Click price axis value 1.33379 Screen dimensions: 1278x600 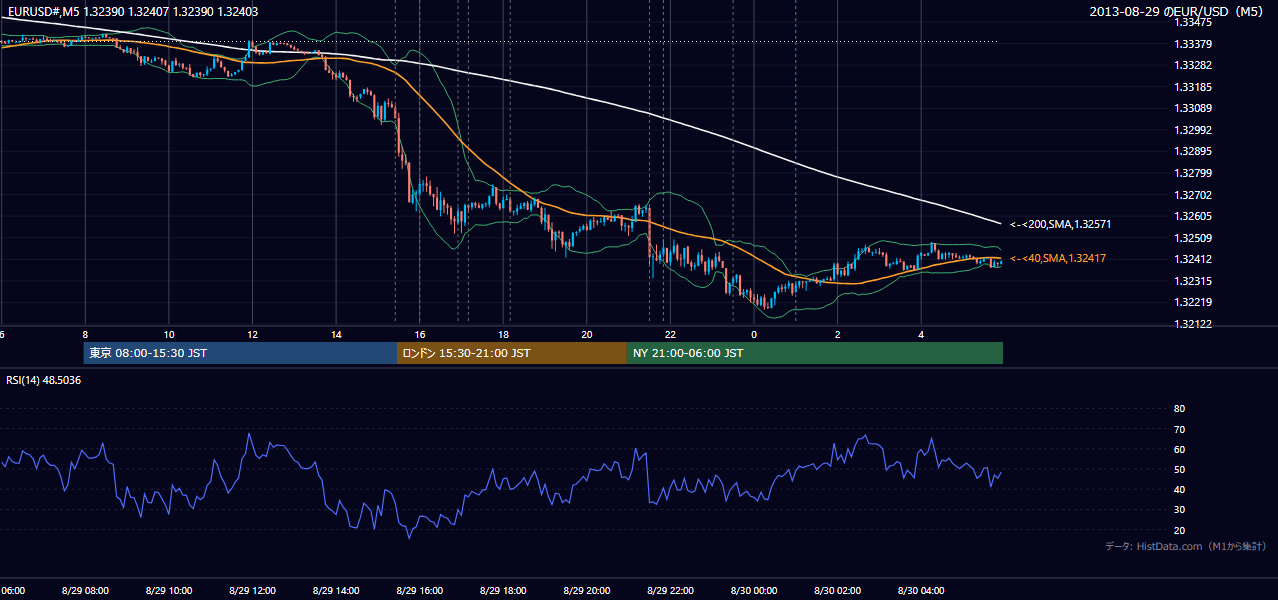(x=1193, y=44)
